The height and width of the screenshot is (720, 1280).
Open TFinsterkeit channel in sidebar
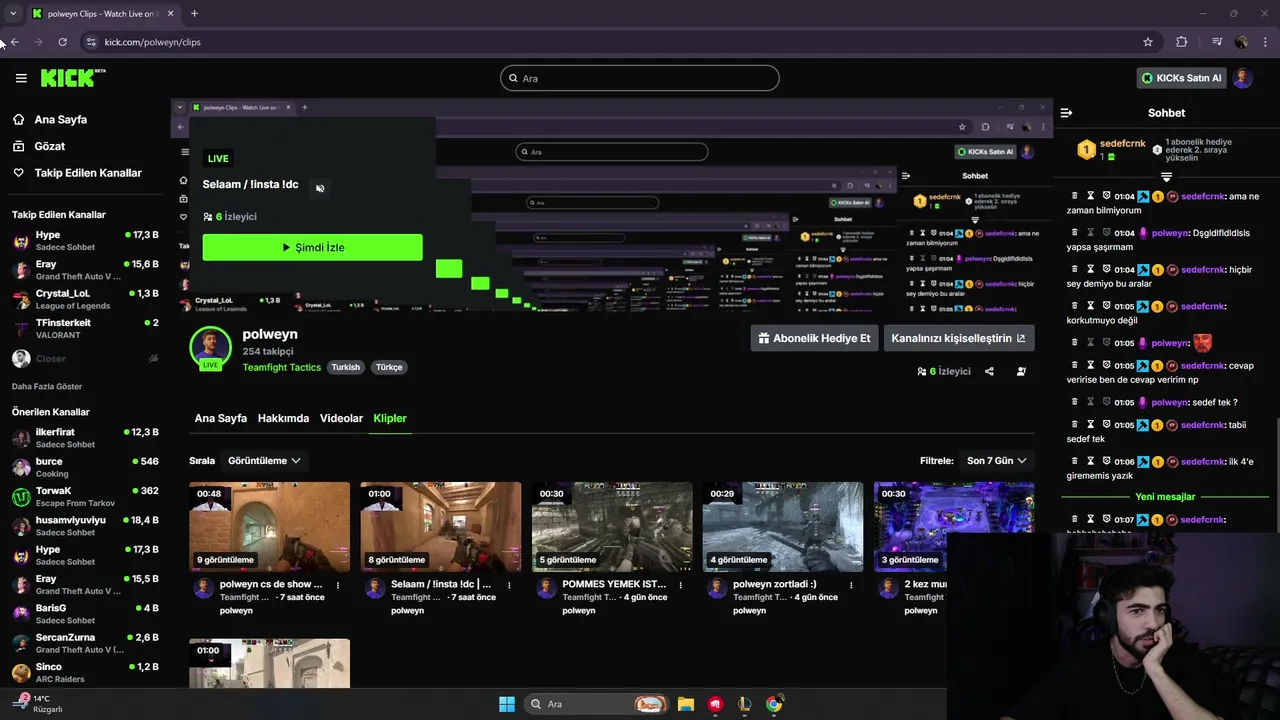tap(85, 329)
